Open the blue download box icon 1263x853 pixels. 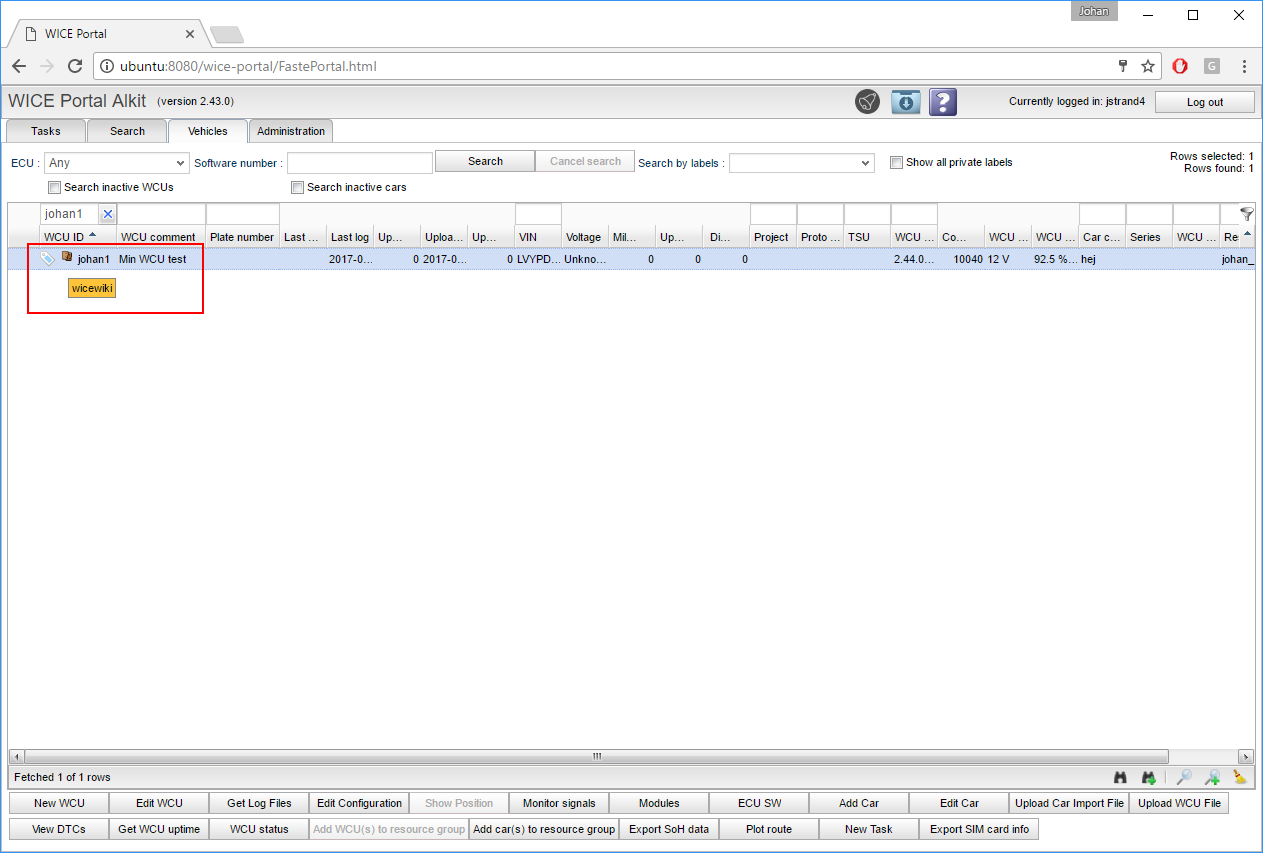[x=905, y=102]
